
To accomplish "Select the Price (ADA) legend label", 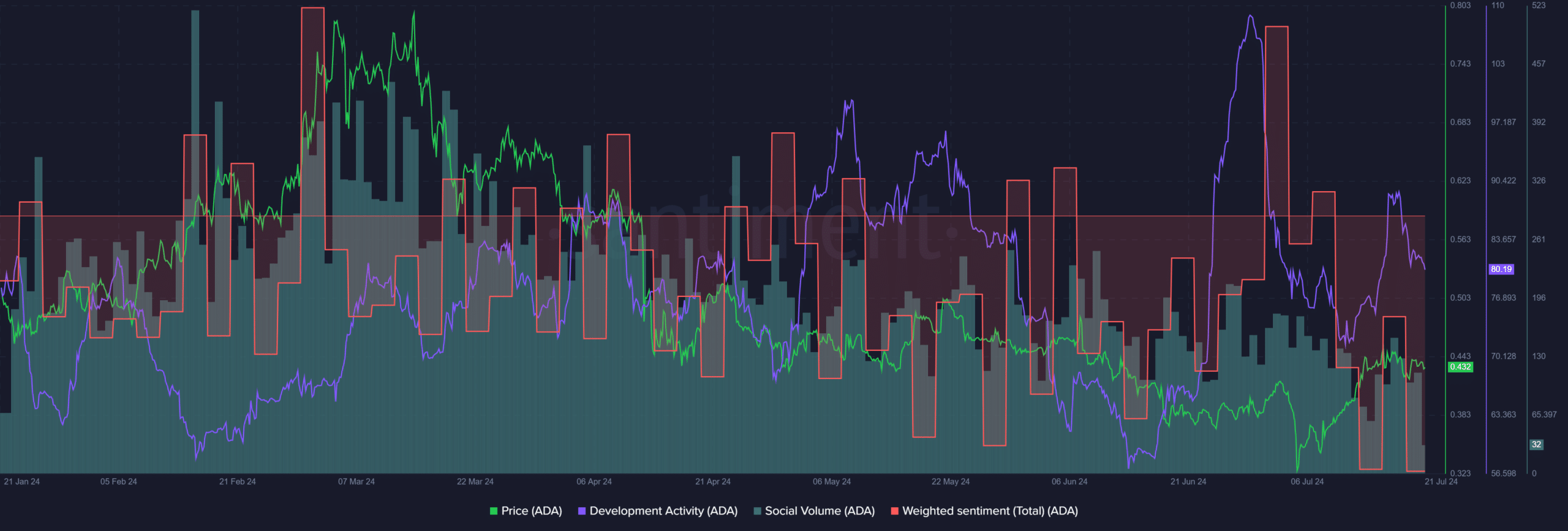I will 532,511.
